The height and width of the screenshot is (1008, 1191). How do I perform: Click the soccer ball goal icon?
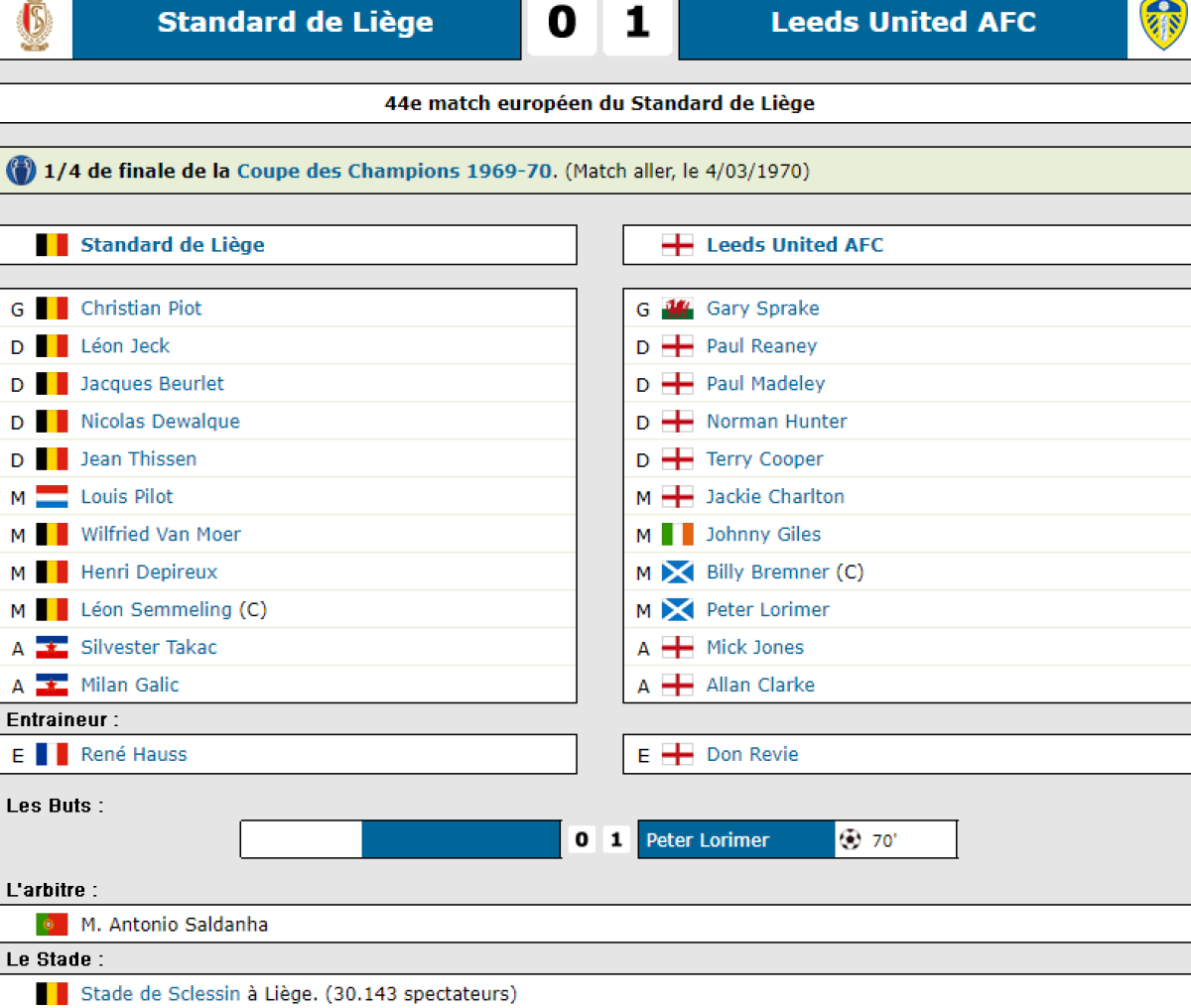click(x=851, y=839)
